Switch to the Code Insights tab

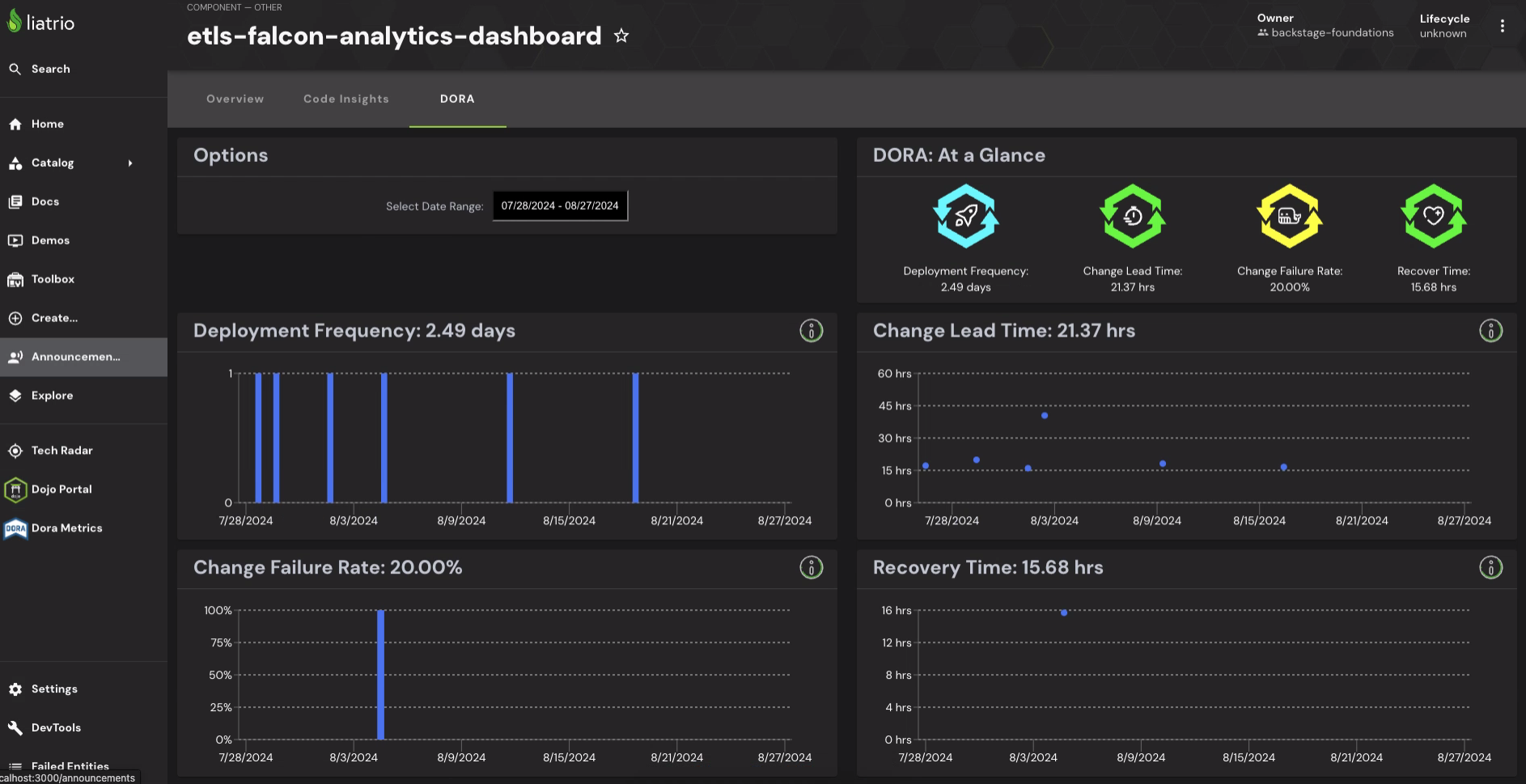[x=345, y=99]
